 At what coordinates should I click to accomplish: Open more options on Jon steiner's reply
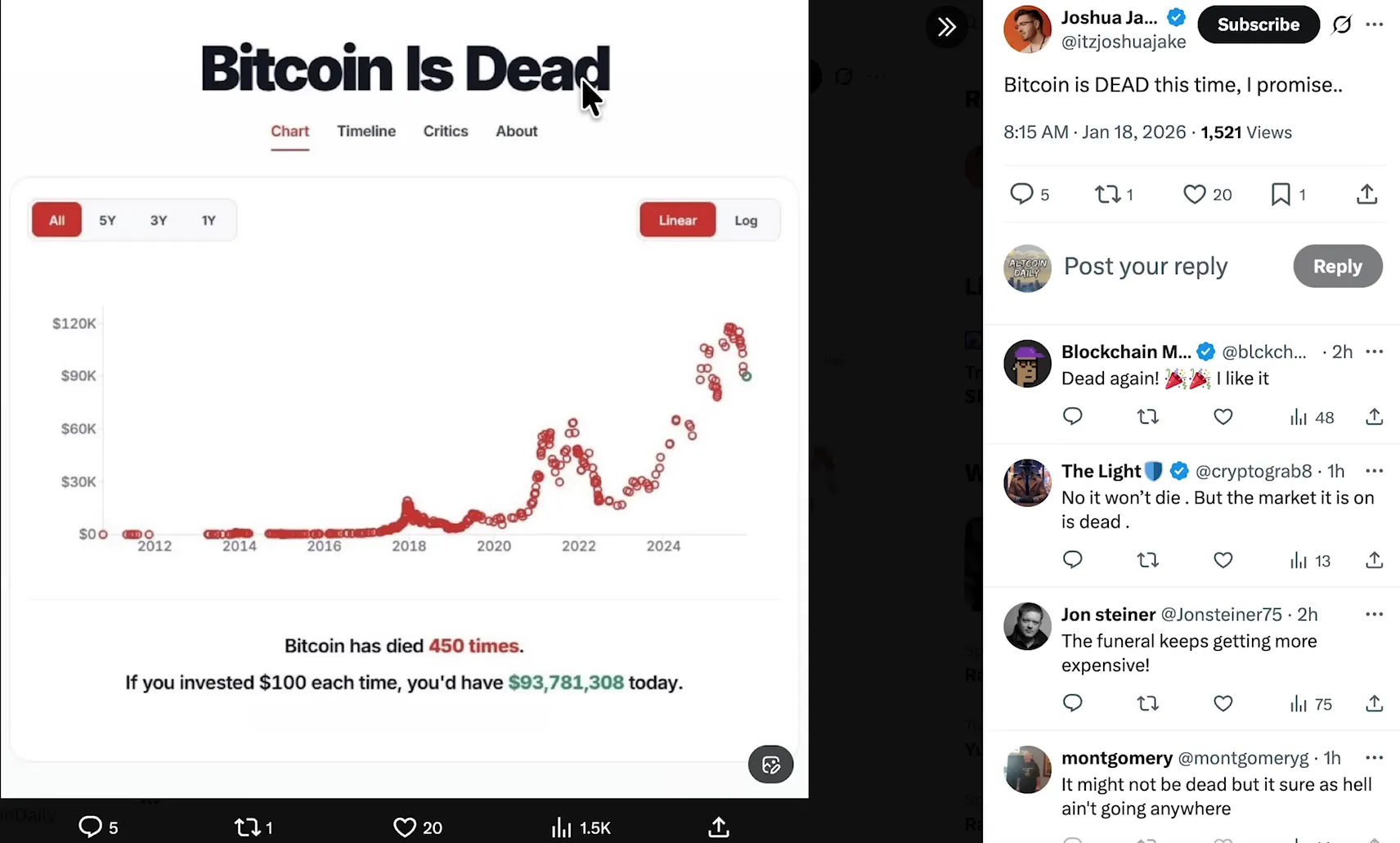point(1375,614)
